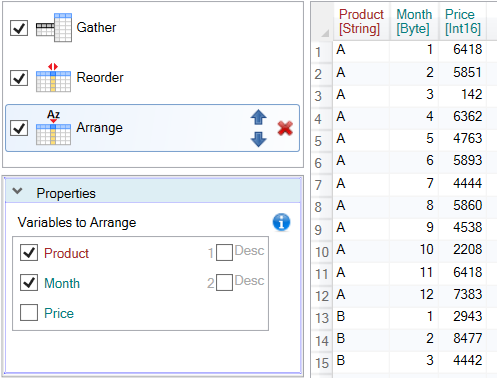Click the Arrange step sort icon
This screenshot has width=497, height=379.
point(53,128)
